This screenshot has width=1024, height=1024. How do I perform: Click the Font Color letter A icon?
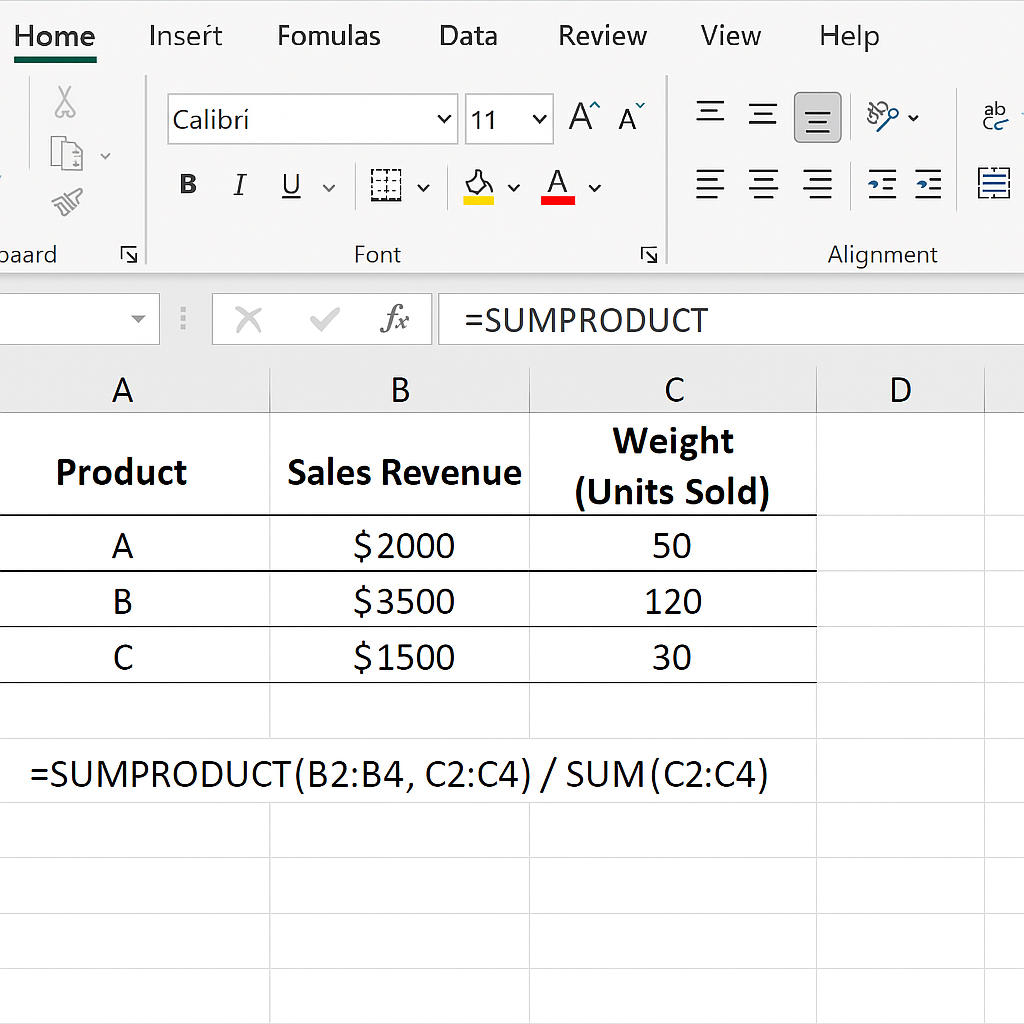pyautogui.click(x=558, y=187)
